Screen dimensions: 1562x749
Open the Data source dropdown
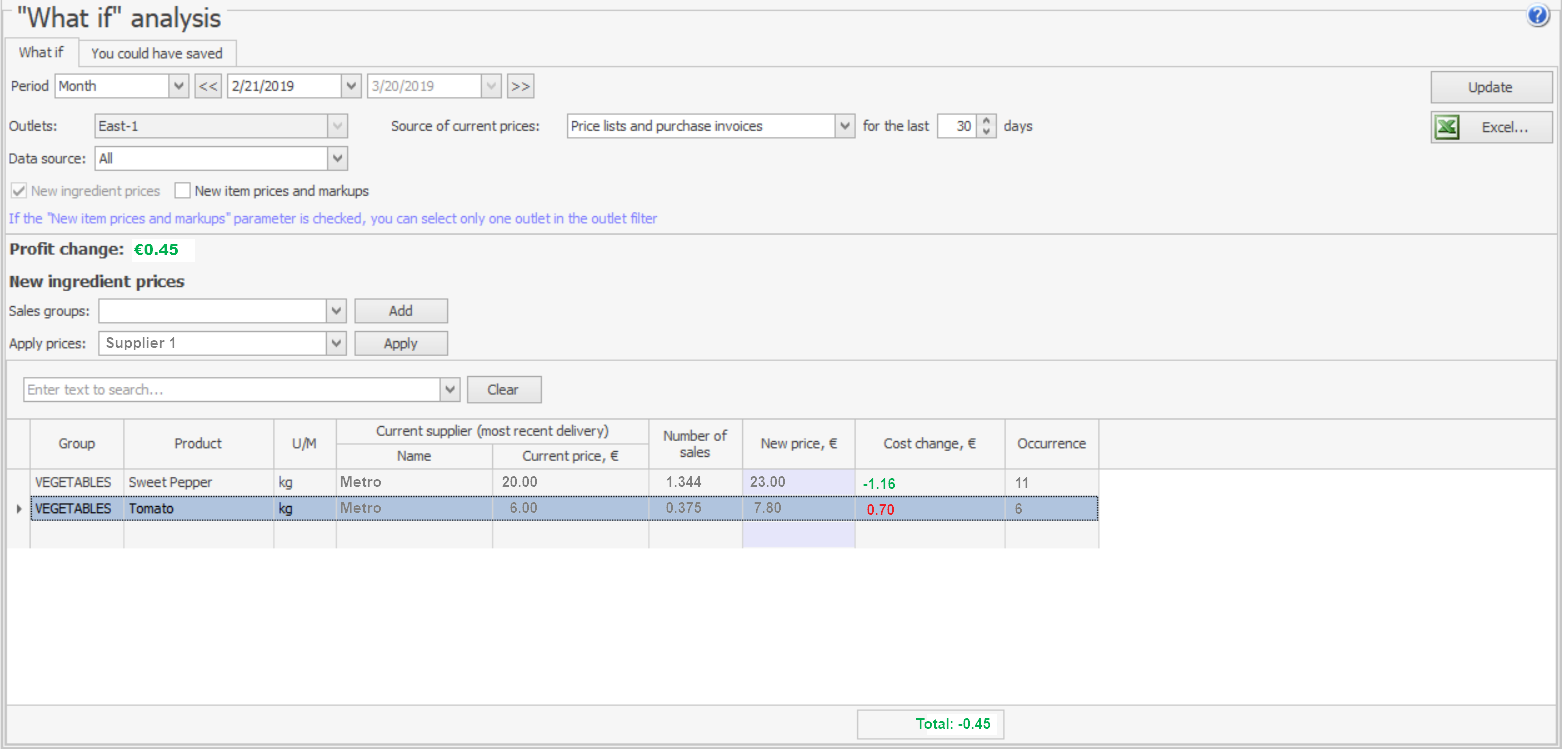(337, 158)
